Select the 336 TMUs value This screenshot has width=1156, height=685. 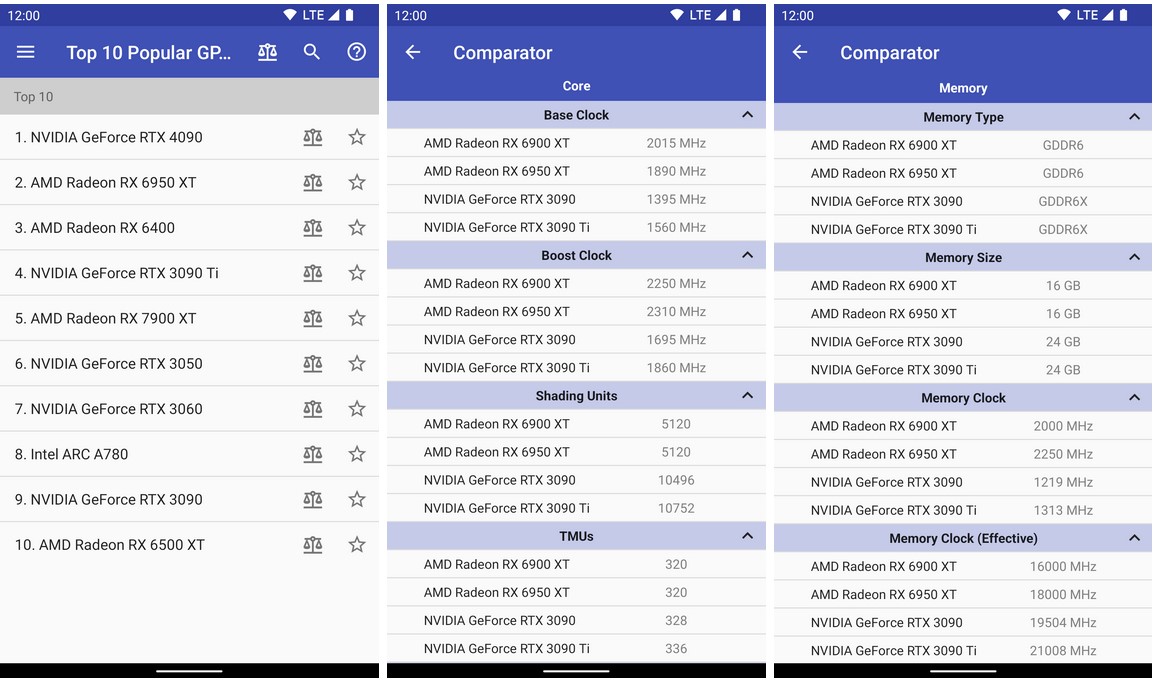pyautogui.click(x=676, y=649)
